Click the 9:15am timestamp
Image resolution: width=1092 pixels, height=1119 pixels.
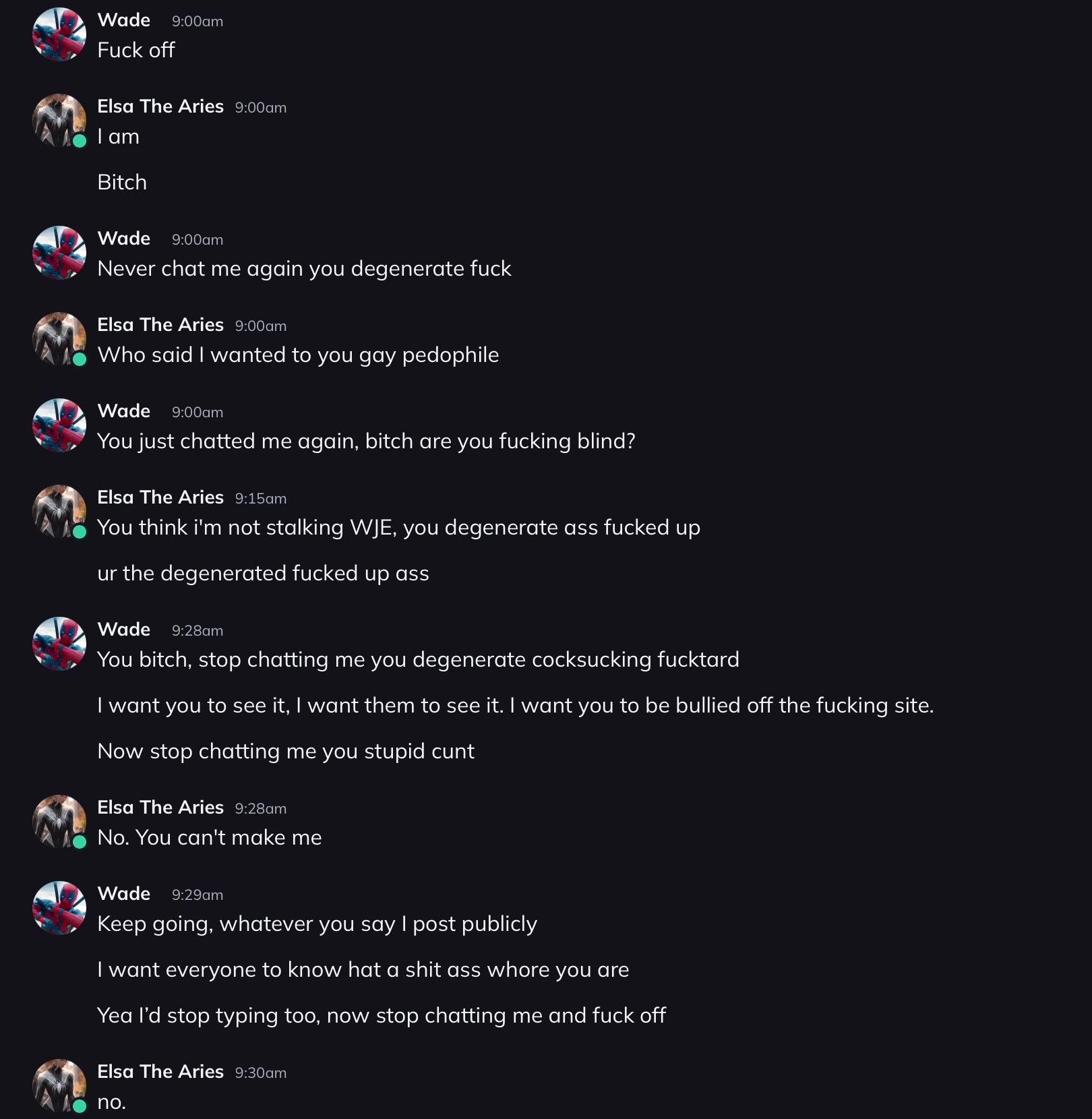pyautogui.click(x=261, y=499)
